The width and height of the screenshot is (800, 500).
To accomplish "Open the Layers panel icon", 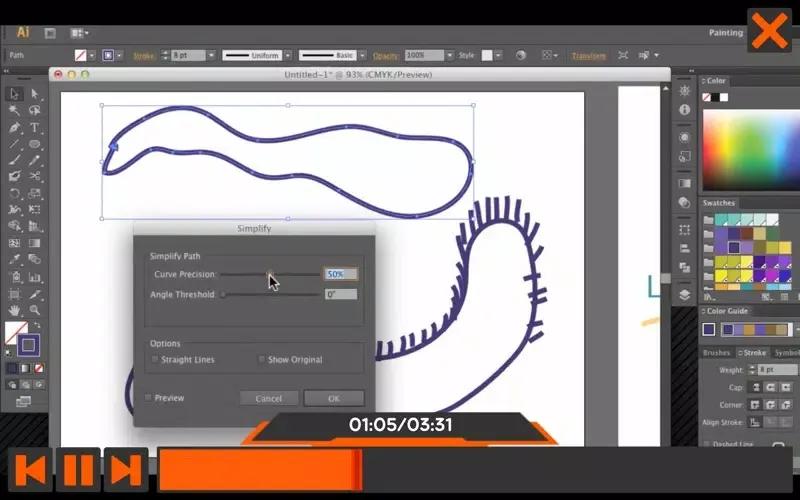I will pyautogui.click(x=685, y=295).
